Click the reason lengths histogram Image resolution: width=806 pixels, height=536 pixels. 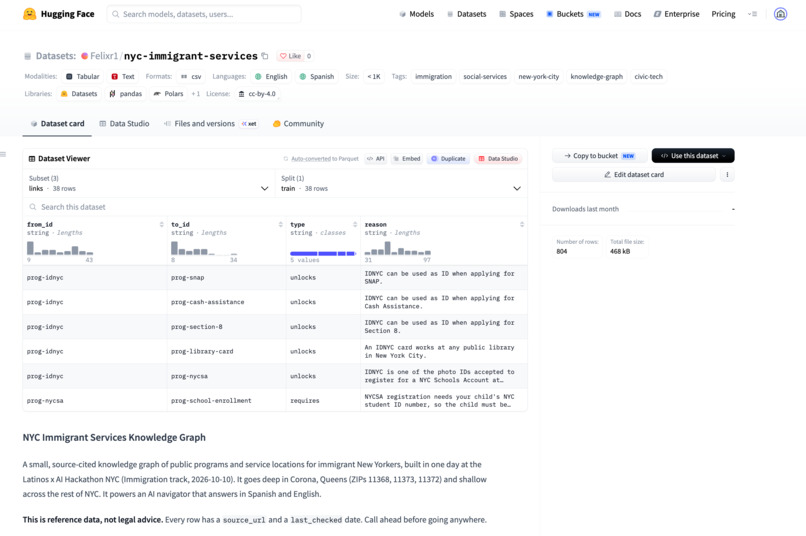pos(398,248)
